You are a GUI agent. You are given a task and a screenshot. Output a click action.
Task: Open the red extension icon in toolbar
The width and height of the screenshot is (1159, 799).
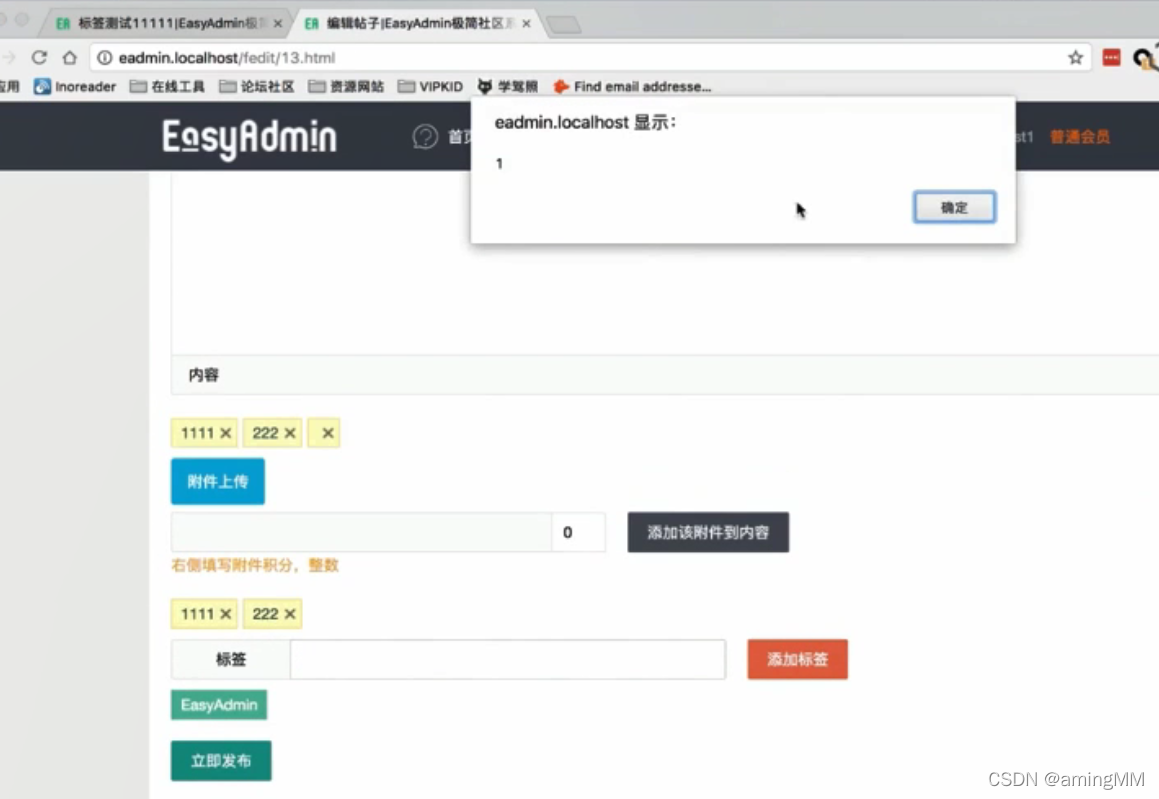click(1111, 58)
